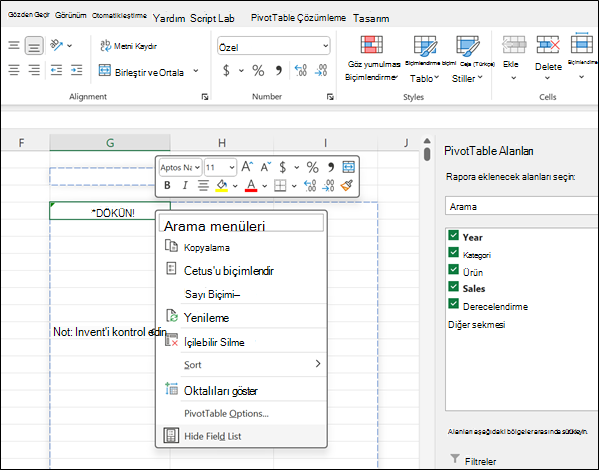Image resolution: width=599 pixels, height=470 pixels.
Task: Click Hide Field List
Action: [x=241, y=436]
